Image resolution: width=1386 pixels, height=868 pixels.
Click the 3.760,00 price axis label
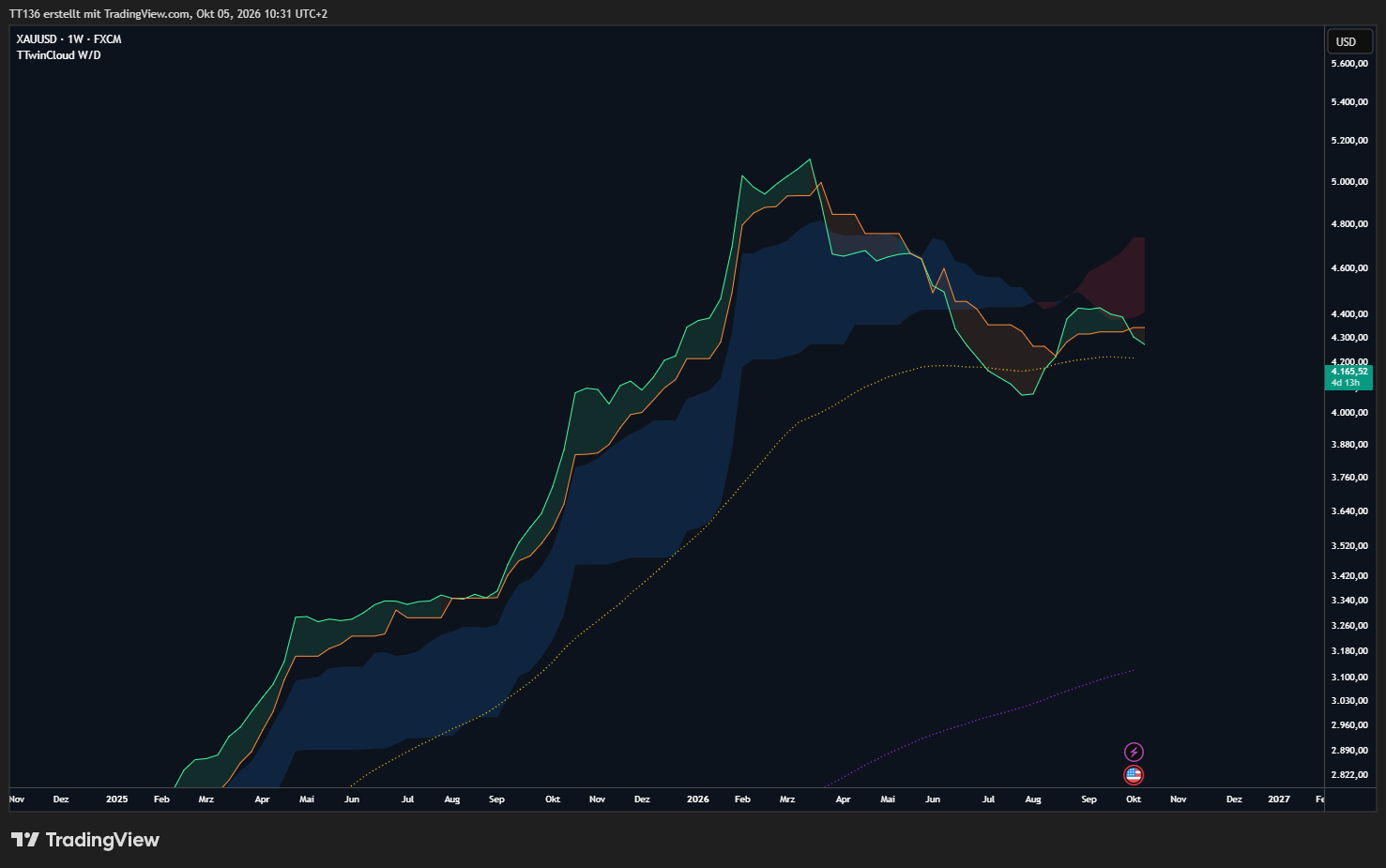1349,478
